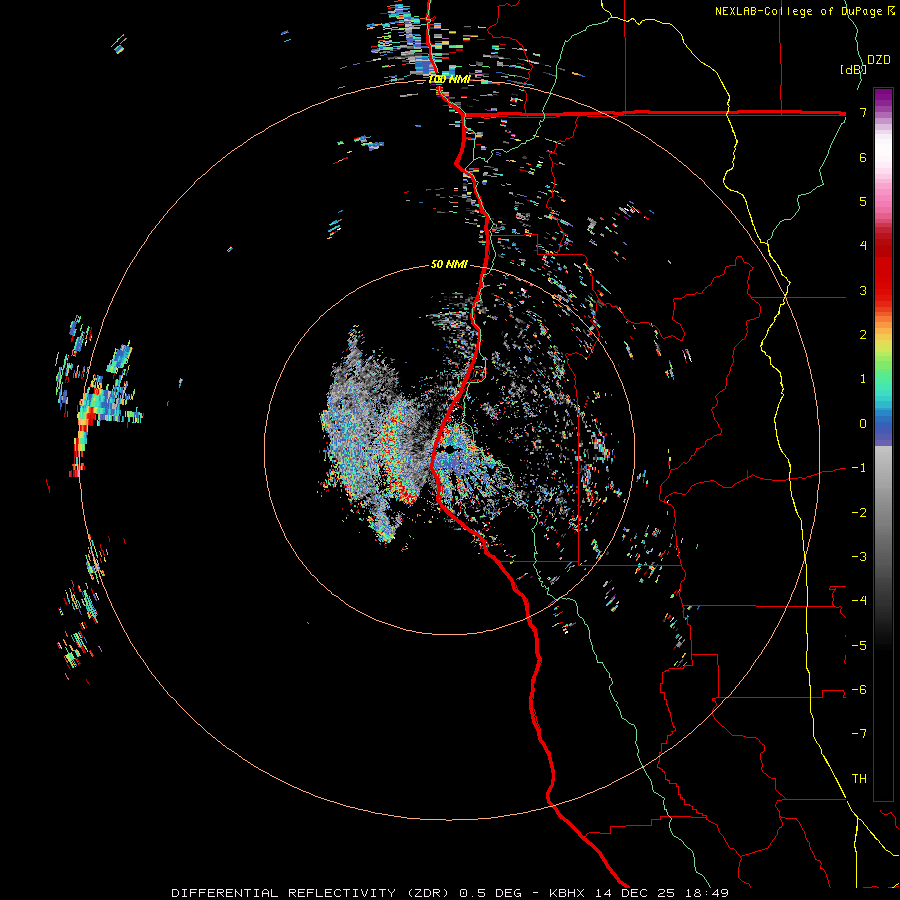
Task: Click the strong red echo at the western edge
Action: [80, 439]
